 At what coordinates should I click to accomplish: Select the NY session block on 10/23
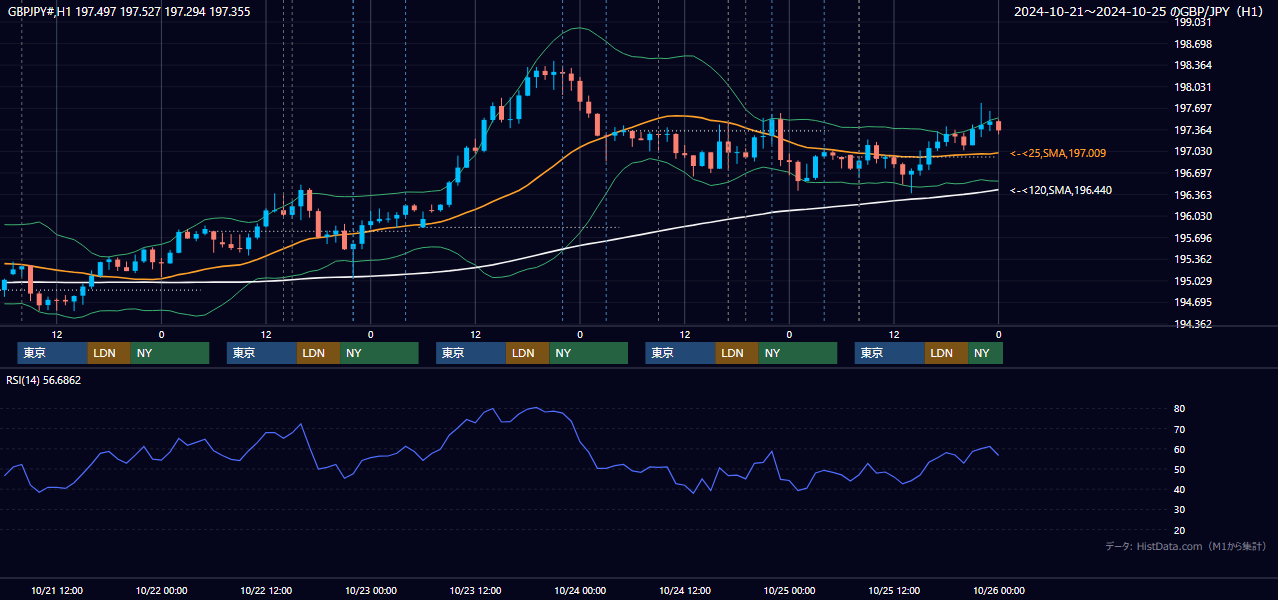pyautogui.click(x=589, y=353)
